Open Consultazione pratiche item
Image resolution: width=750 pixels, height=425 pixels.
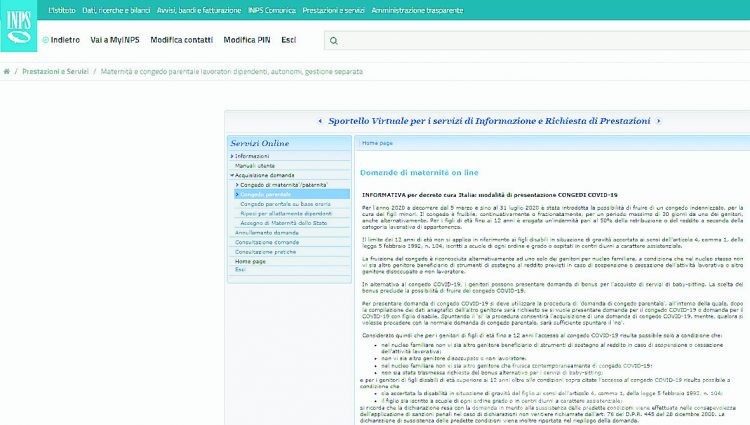265,252
